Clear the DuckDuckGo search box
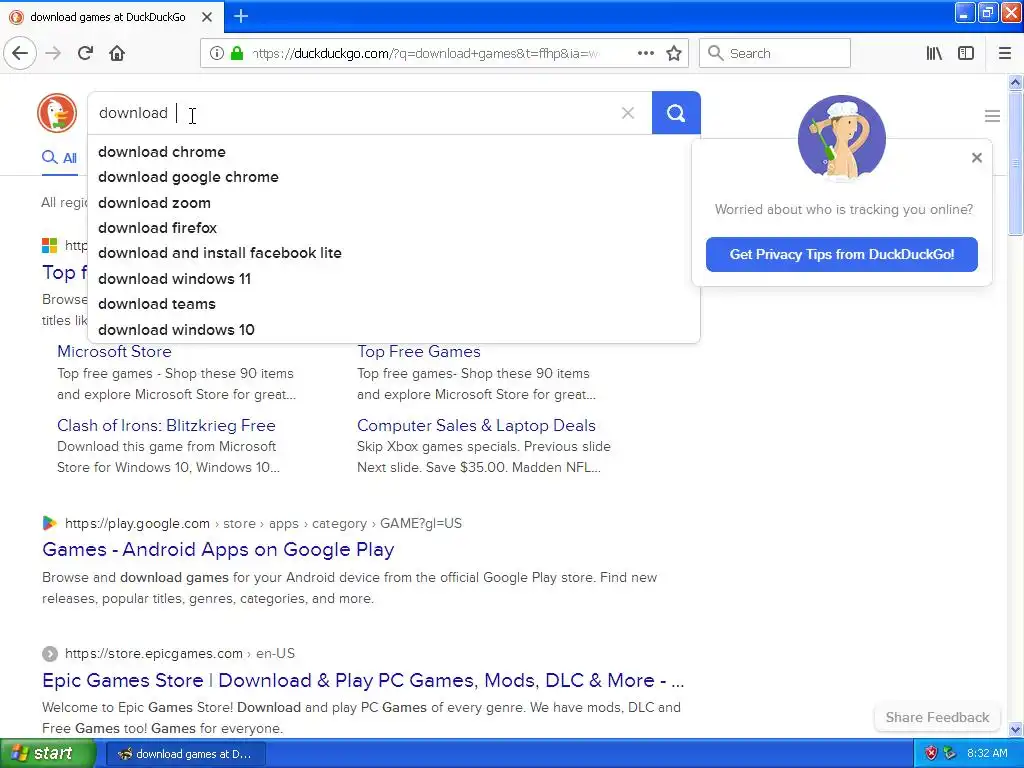 coord(628,113)
